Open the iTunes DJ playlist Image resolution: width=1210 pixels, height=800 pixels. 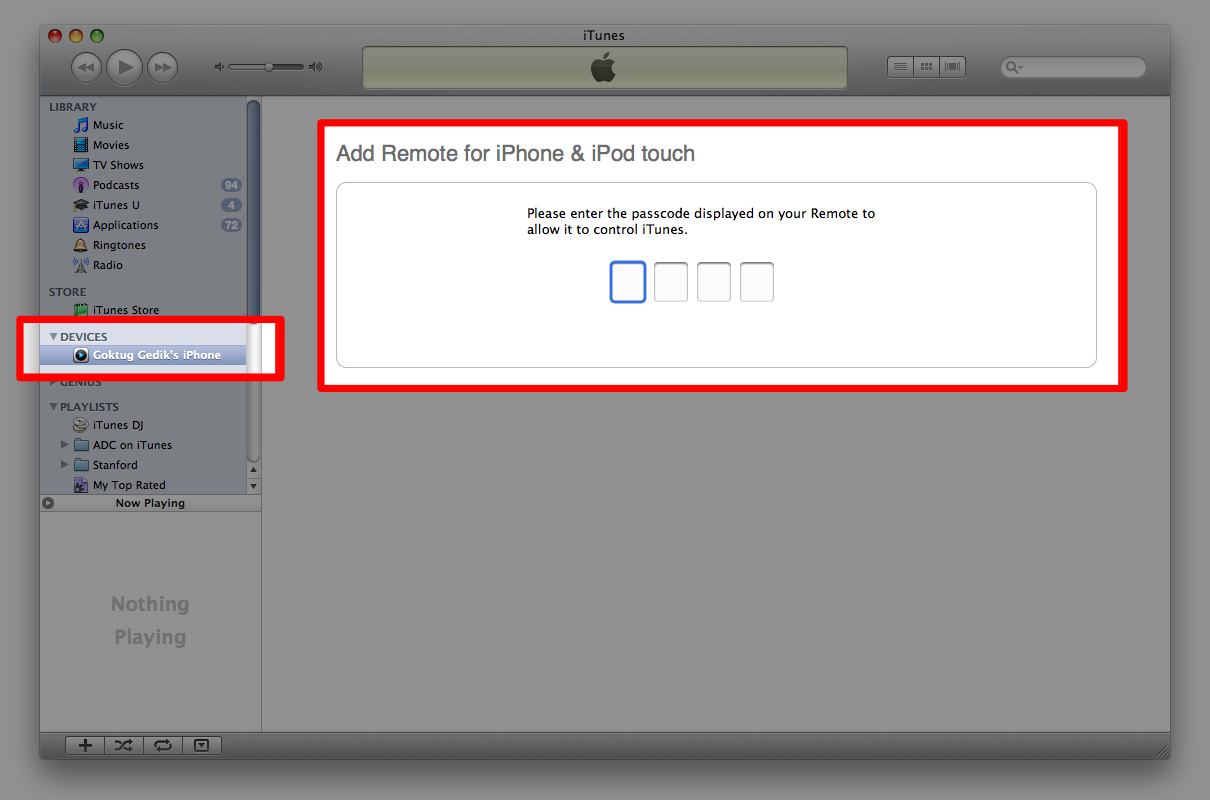[x=117, y=425]
